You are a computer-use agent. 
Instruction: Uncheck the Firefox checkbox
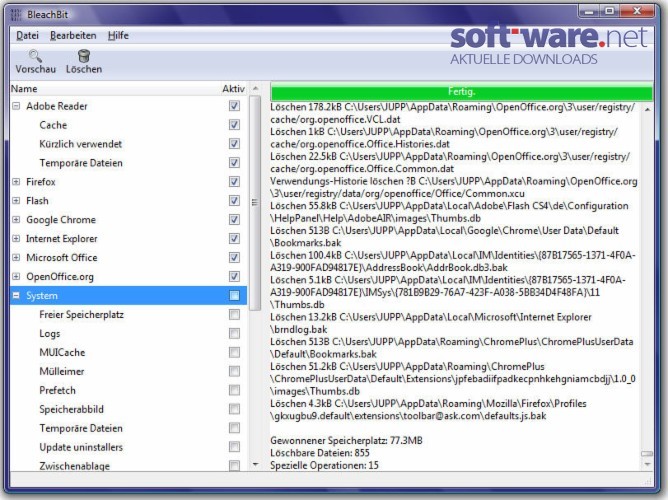click(234, 181)
